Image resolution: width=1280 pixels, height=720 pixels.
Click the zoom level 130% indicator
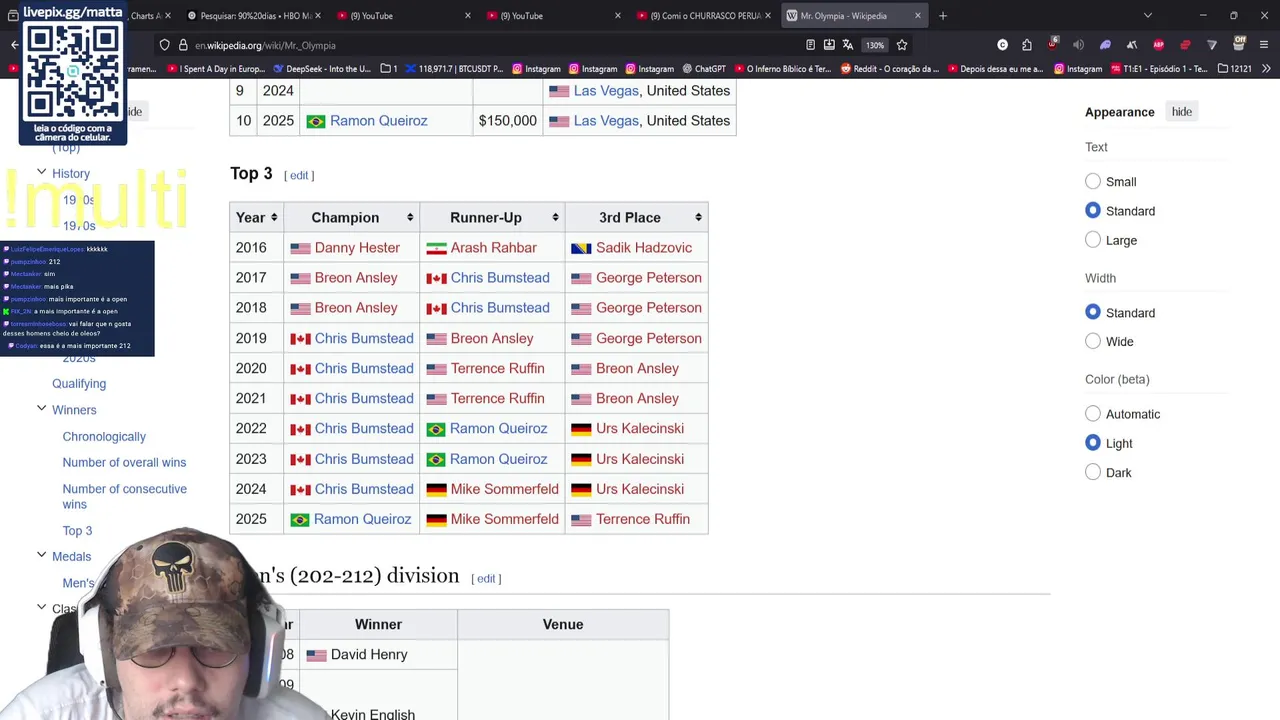[875, 45]
